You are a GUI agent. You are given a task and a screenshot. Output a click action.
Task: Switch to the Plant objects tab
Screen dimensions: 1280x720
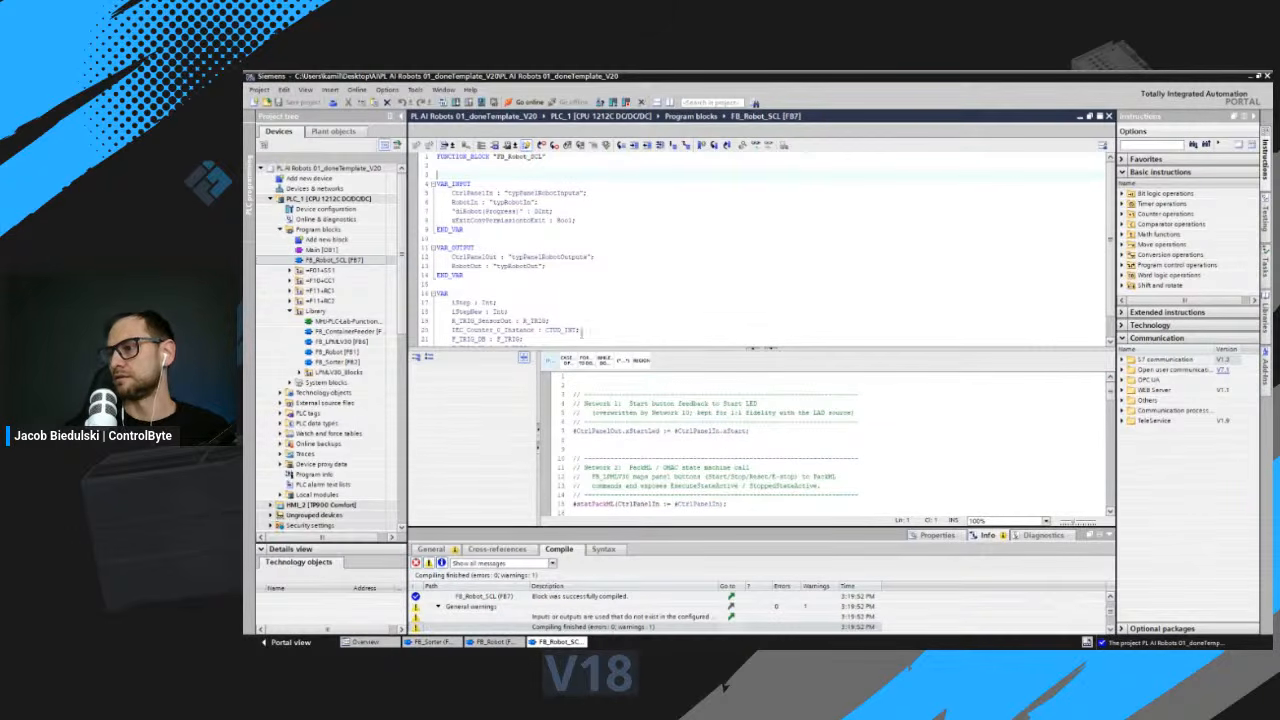tap(333, 131)
